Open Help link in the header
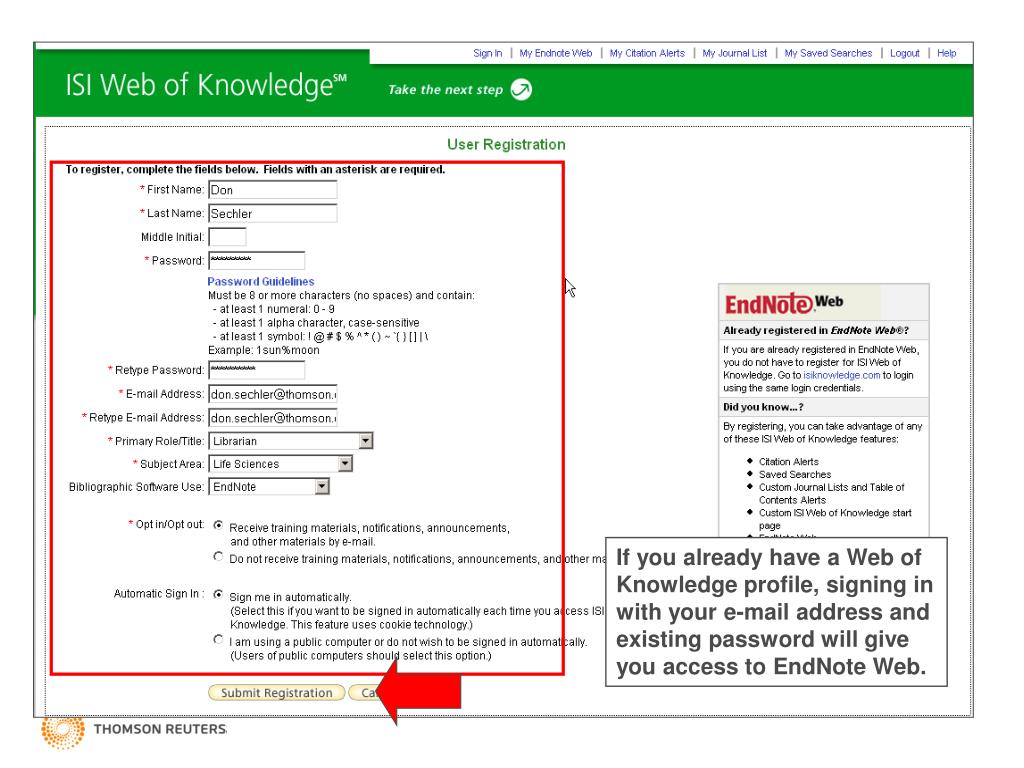Viewport: 1024px width, 768px height. (x=946, y=54)
